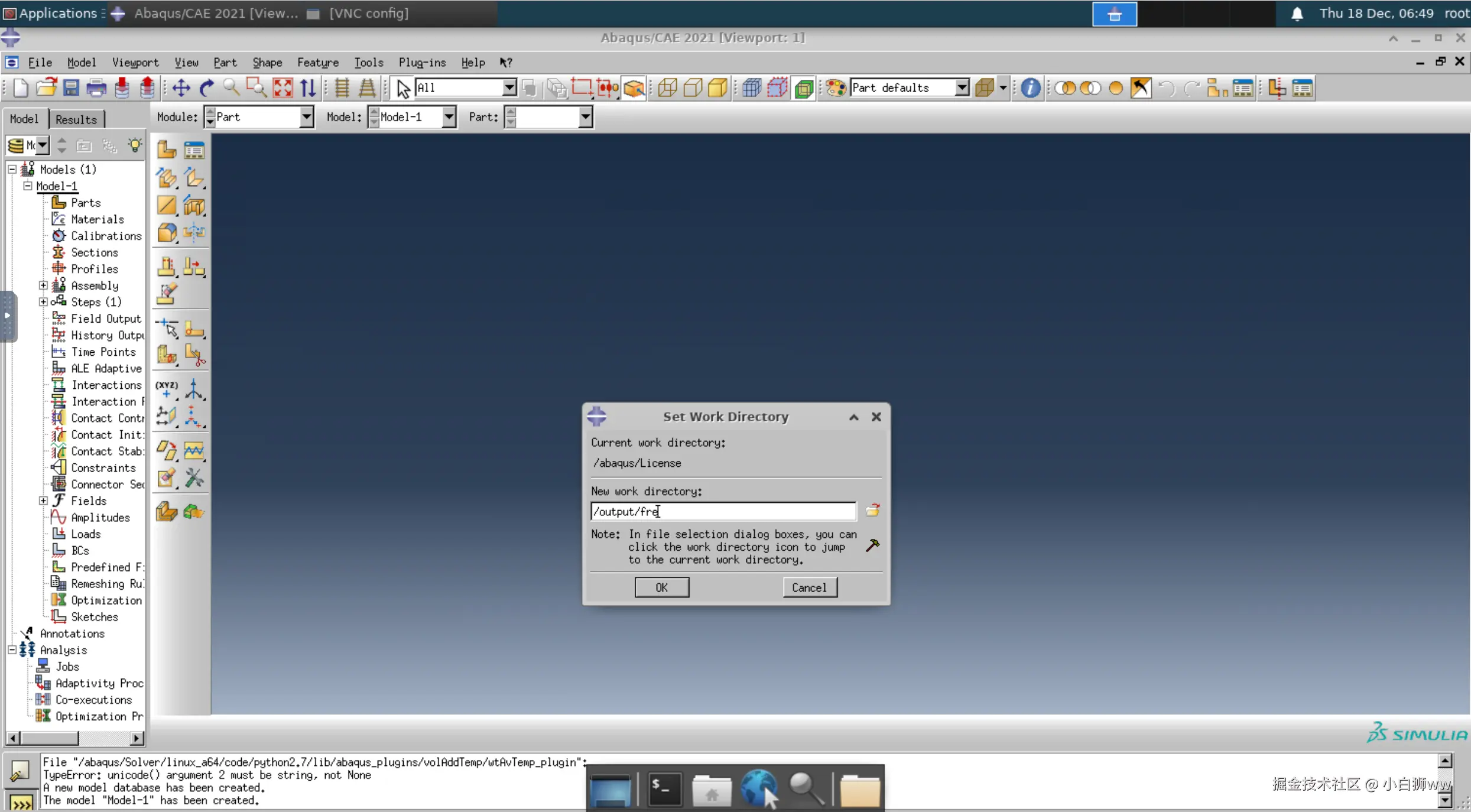Click the New work directory field
This screenshot has height=812, width=1471.
tap(722, 511)
